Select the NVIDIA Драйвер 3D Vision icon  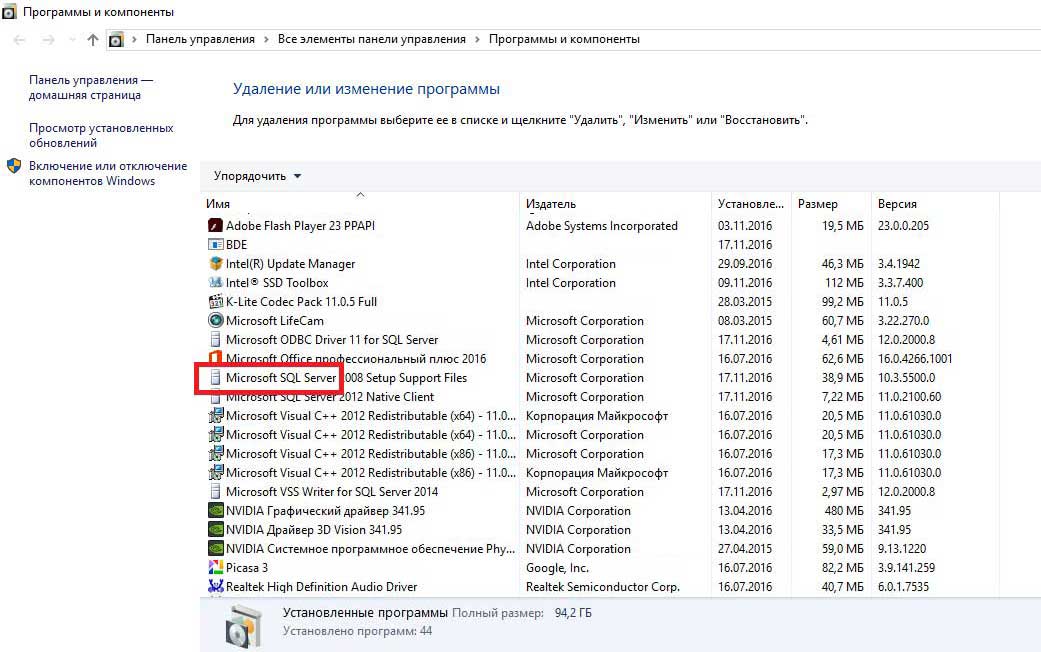pyautogui.click(x=215, y=530)
